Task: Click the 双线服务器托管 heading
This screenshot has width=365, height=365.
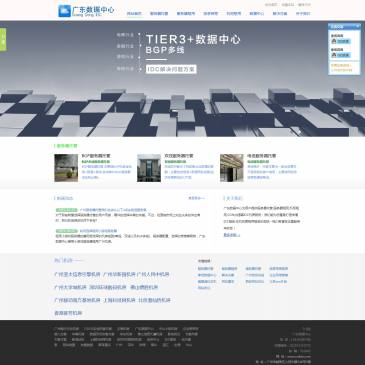Action: point(179,156)
